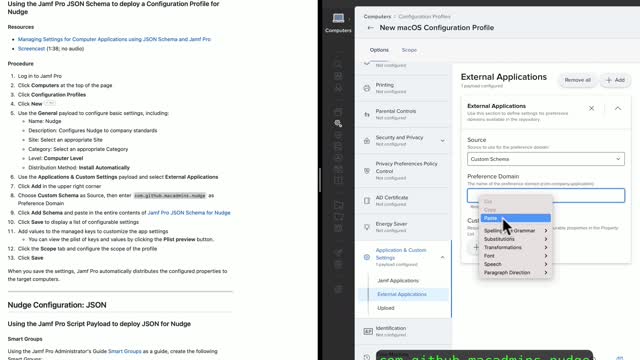Open Paragraph Direction submenu
Viewport: 640px width, 360px height.
(x=516, y=273)
